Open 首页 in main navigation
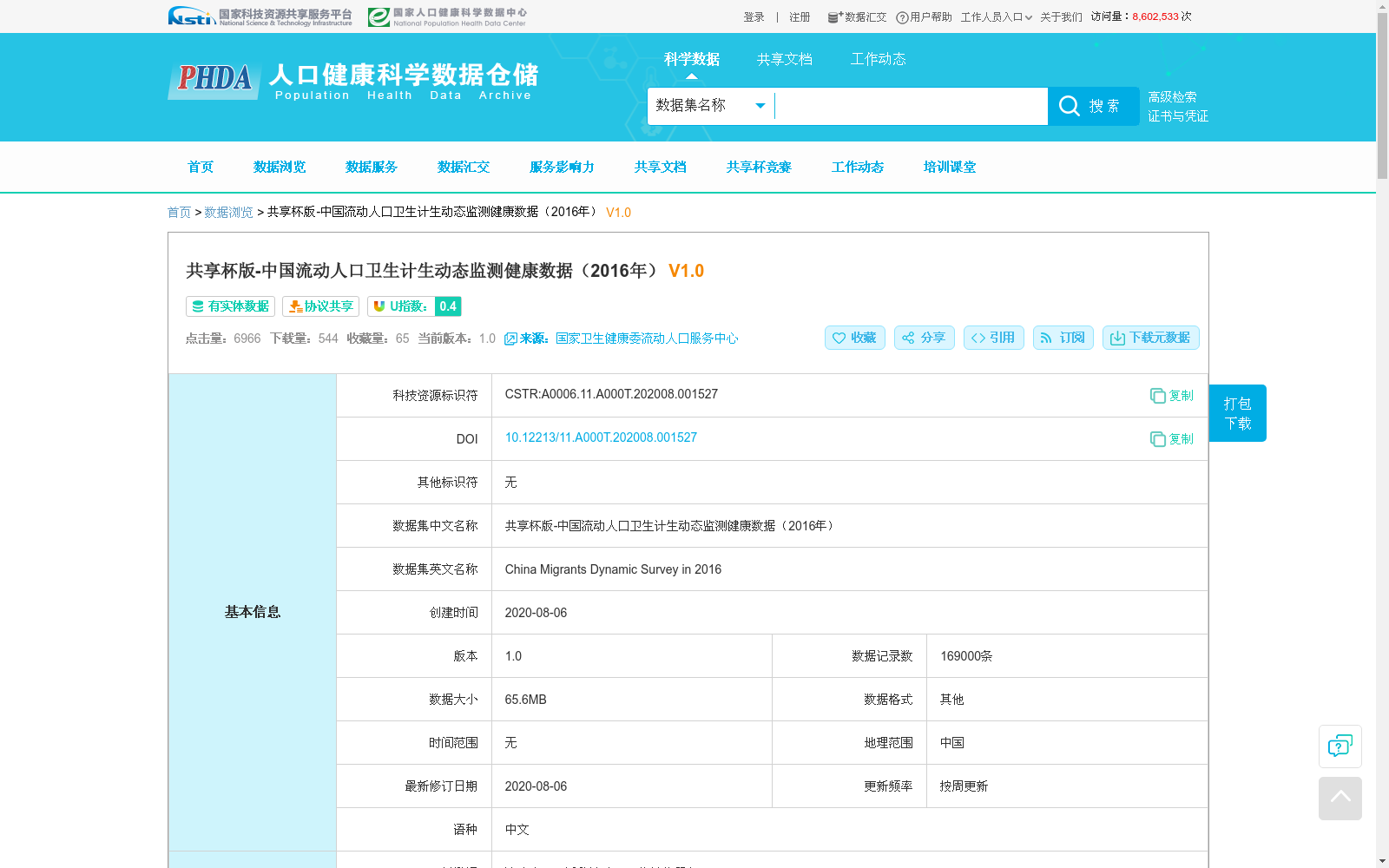Image resolution: width=1389 pixels, height=868 pixels. (201, 167)
